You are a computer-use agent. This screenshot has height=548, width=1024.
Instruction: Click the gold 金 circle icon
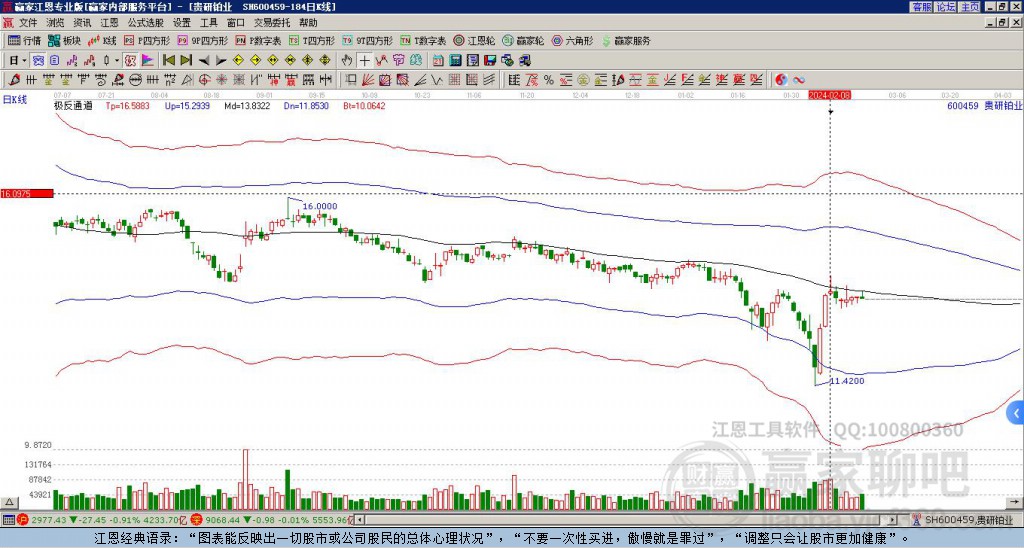coord(583,80)
